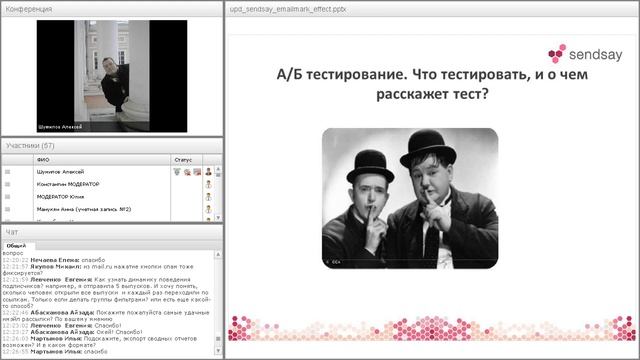640x360 pixels.
Task: Click the participants list scrollbar thumb
Action: (218, 175)
